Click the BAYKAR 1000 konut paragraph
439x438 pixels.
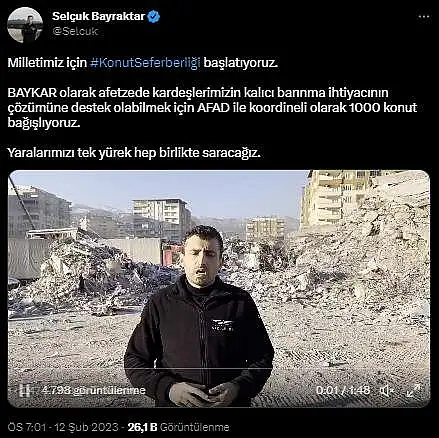point(212,108)
